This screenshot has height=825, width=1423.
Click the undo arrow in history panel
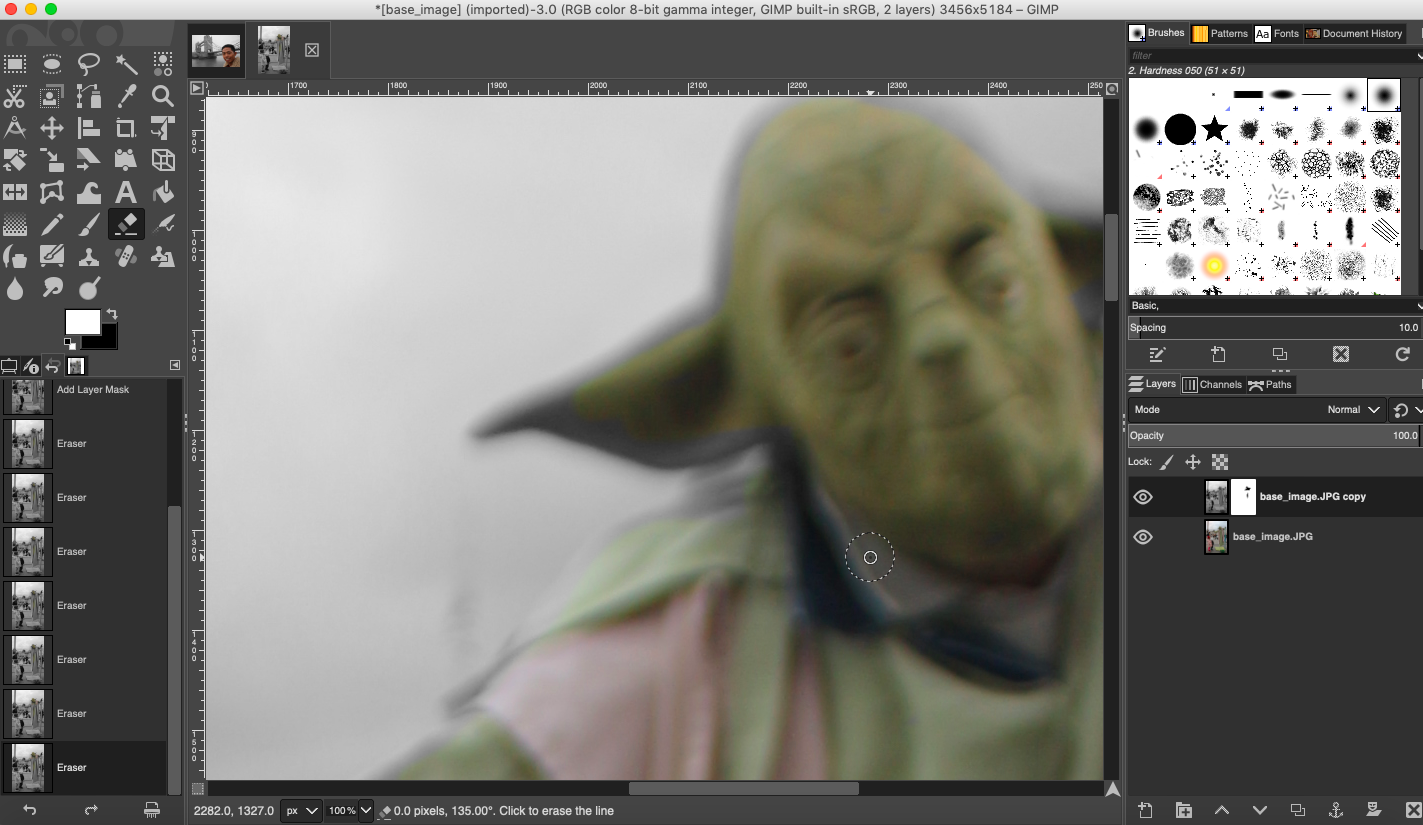coord(30,810)
